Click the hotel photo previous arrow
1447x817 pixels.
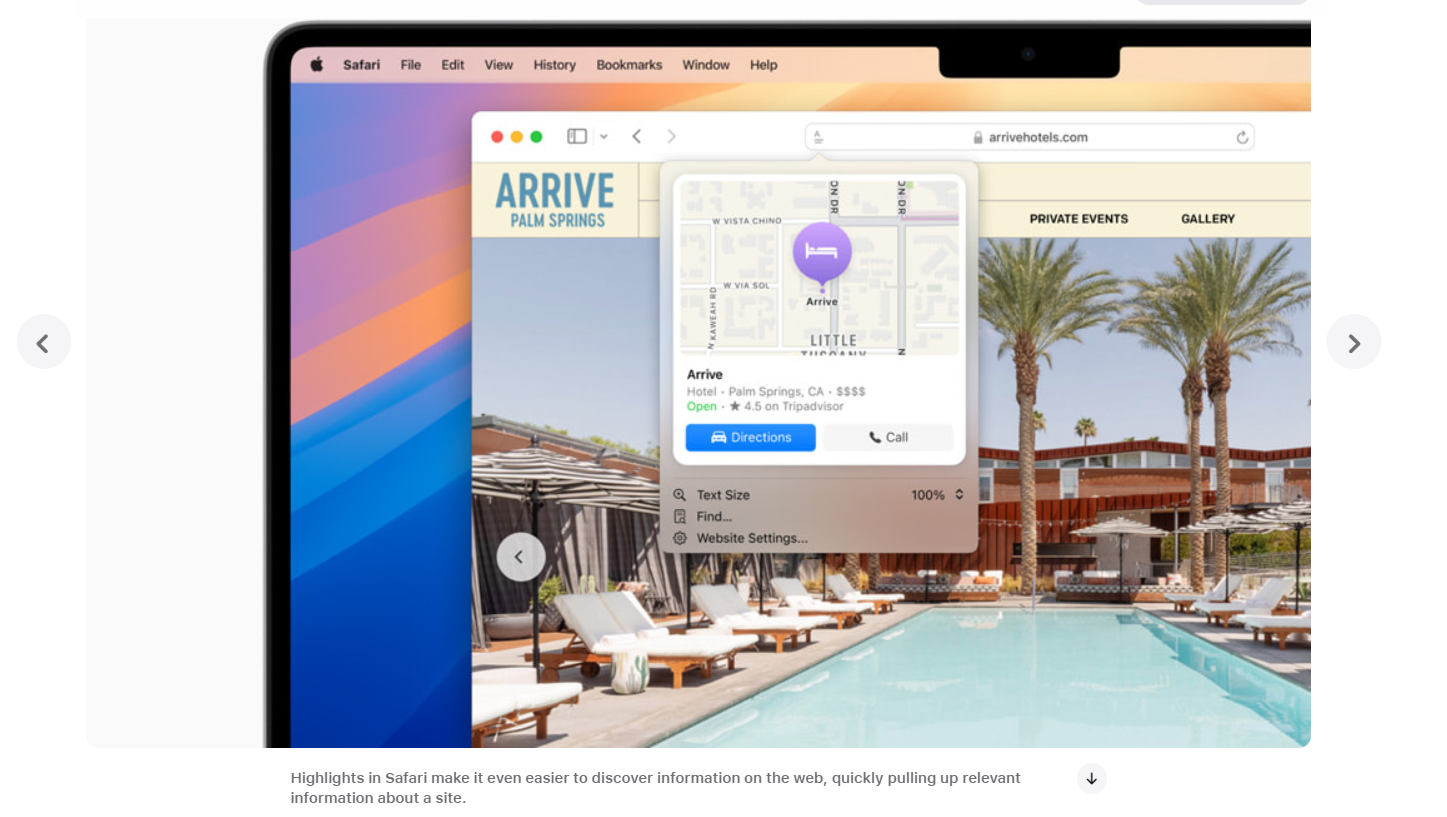click(x=521, y=557)
